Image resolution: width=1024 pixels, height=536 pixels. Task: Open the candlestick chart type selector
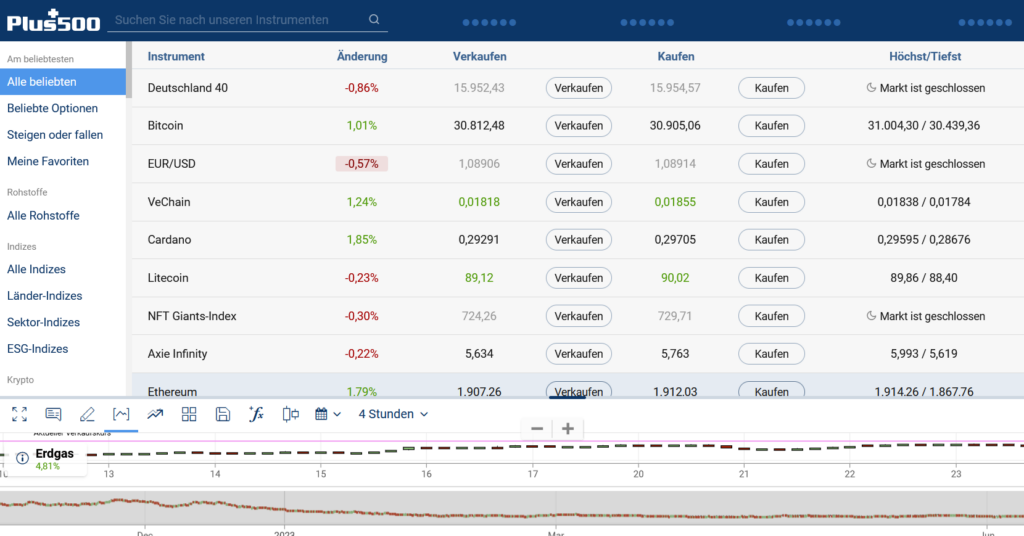point(291,414)
